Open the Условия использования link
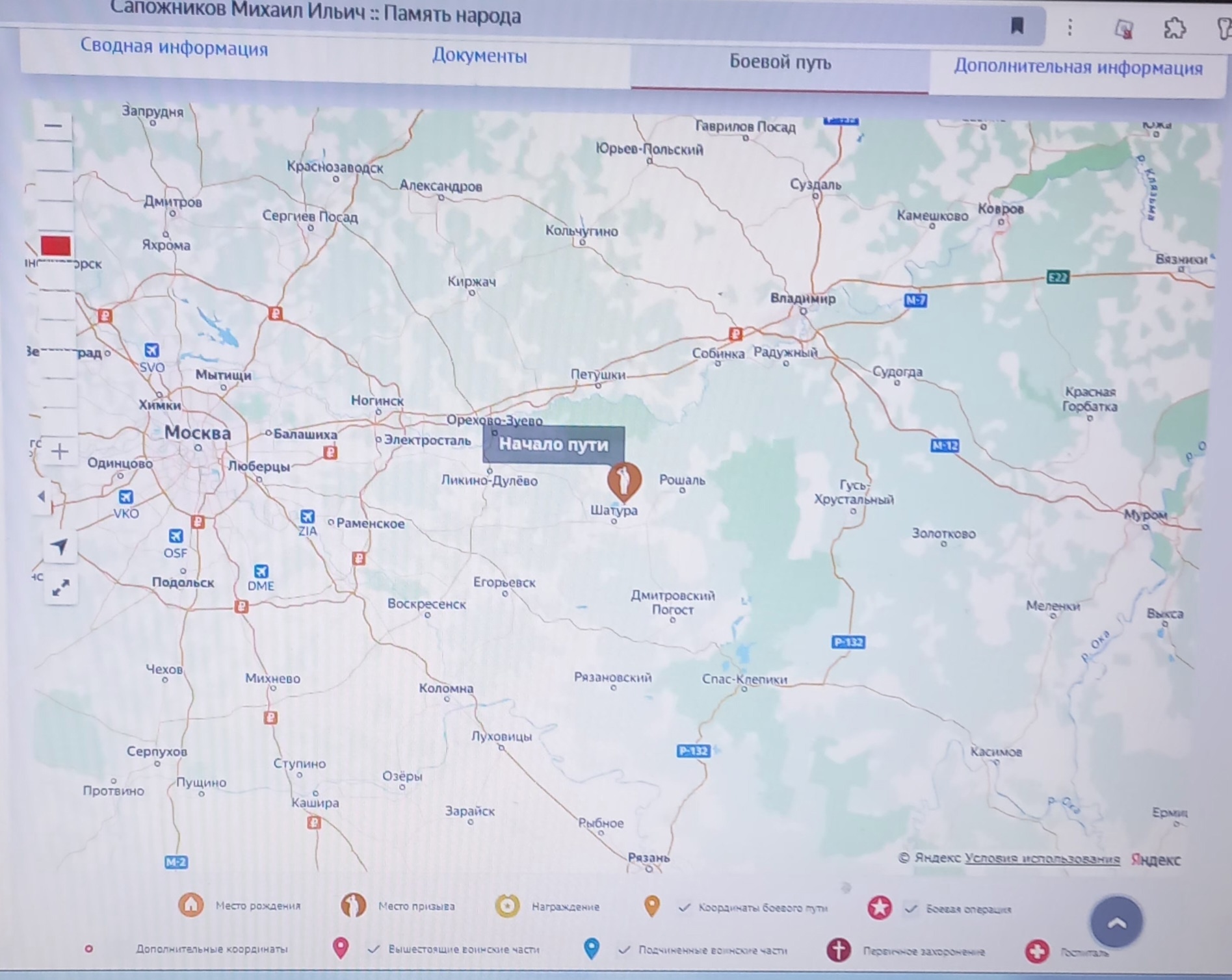Image resolution: width=1232 pixels, height=980 pixels. 1042,858
